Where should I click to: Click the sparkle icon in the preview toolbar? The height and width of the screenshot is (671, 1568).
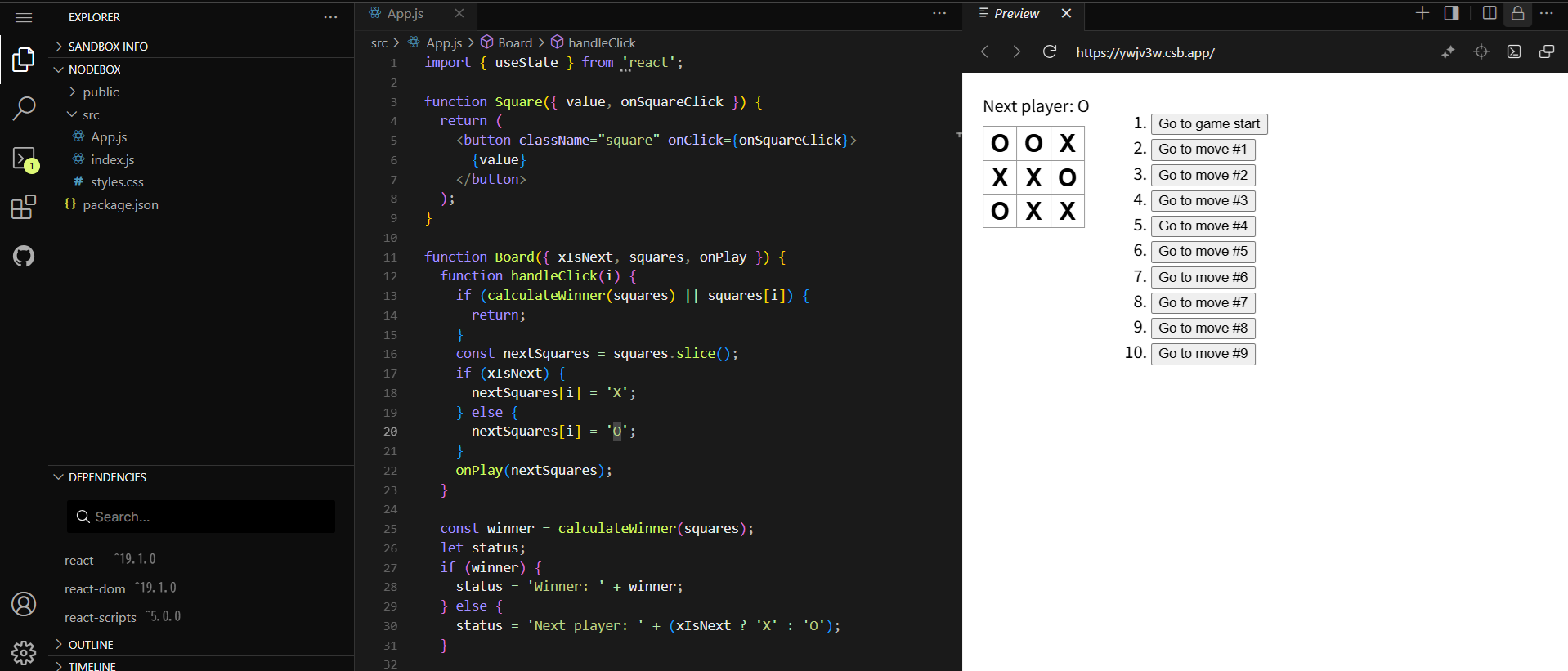click(x=1448, y=51)
